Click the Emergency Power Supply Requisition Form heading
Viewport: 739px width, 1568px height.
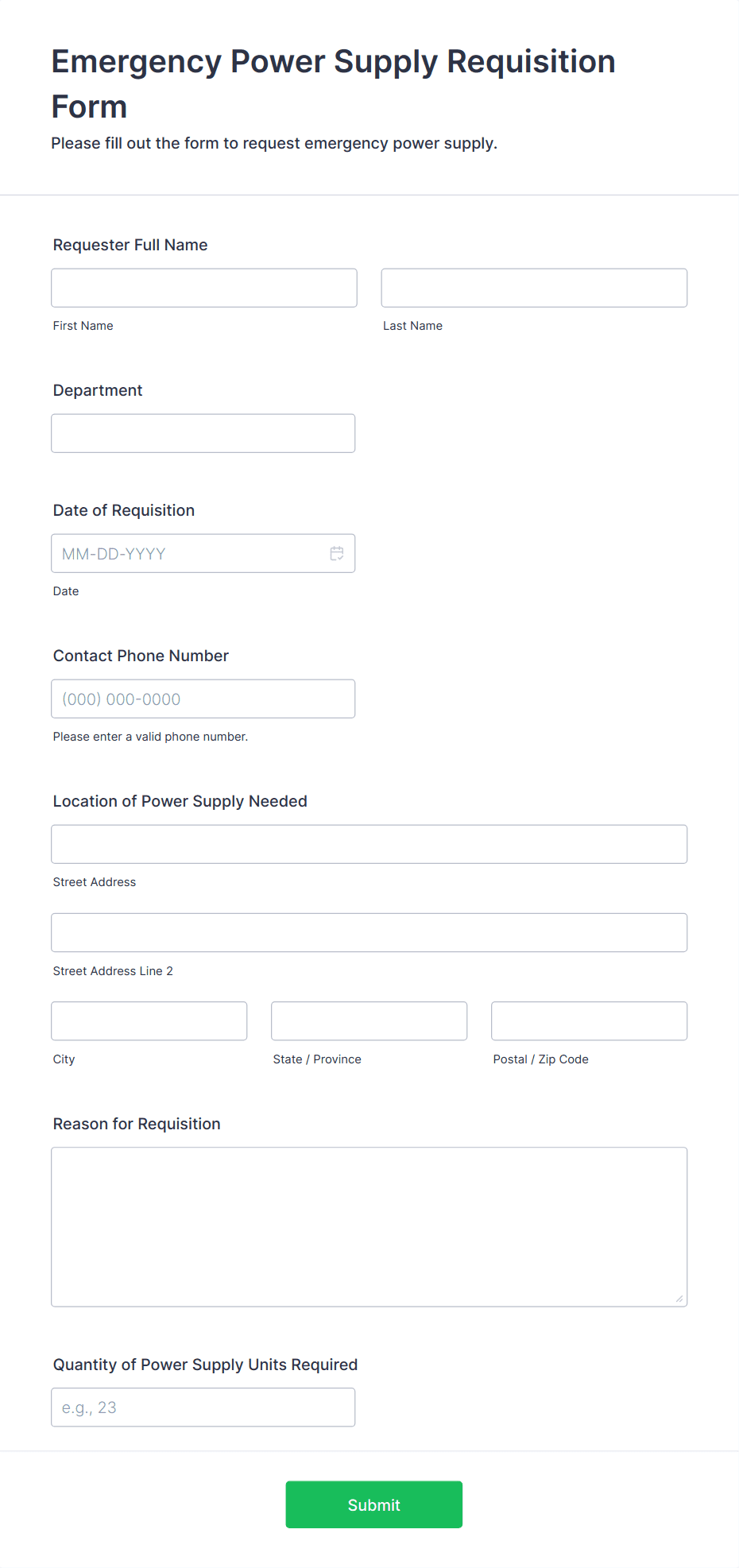[x=334, y=83]
